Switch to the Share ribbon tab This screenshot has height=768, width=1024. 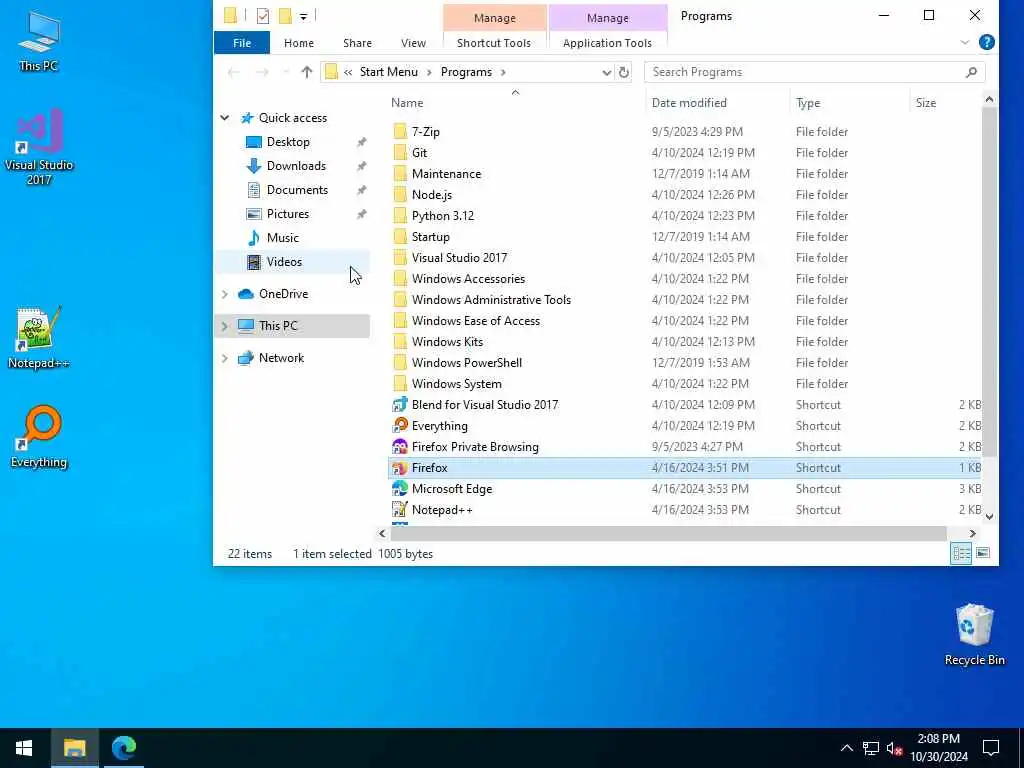click(357, 43)
